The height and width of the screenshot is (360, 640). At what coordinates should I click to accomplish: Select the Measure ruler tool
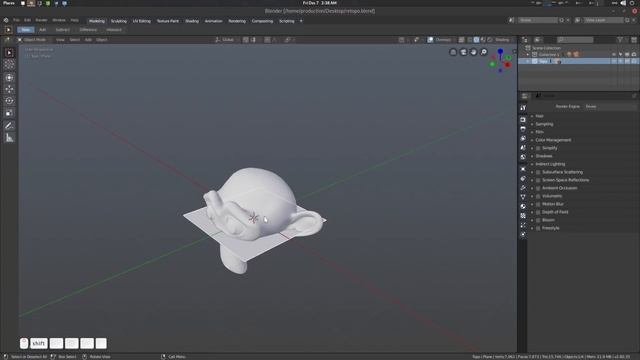[x=9, y=138]
